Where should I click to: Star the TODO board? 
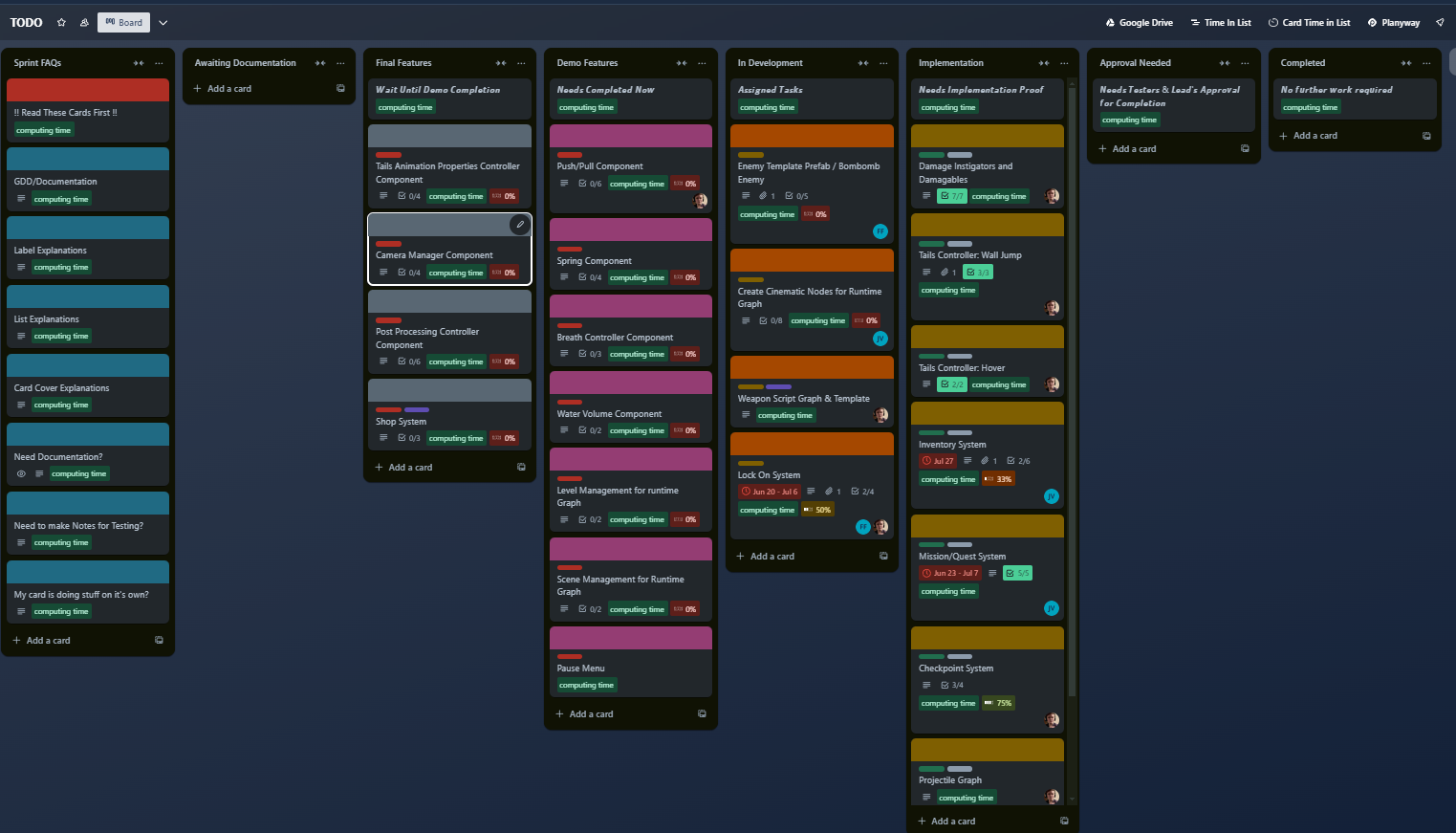pos(62,22)
